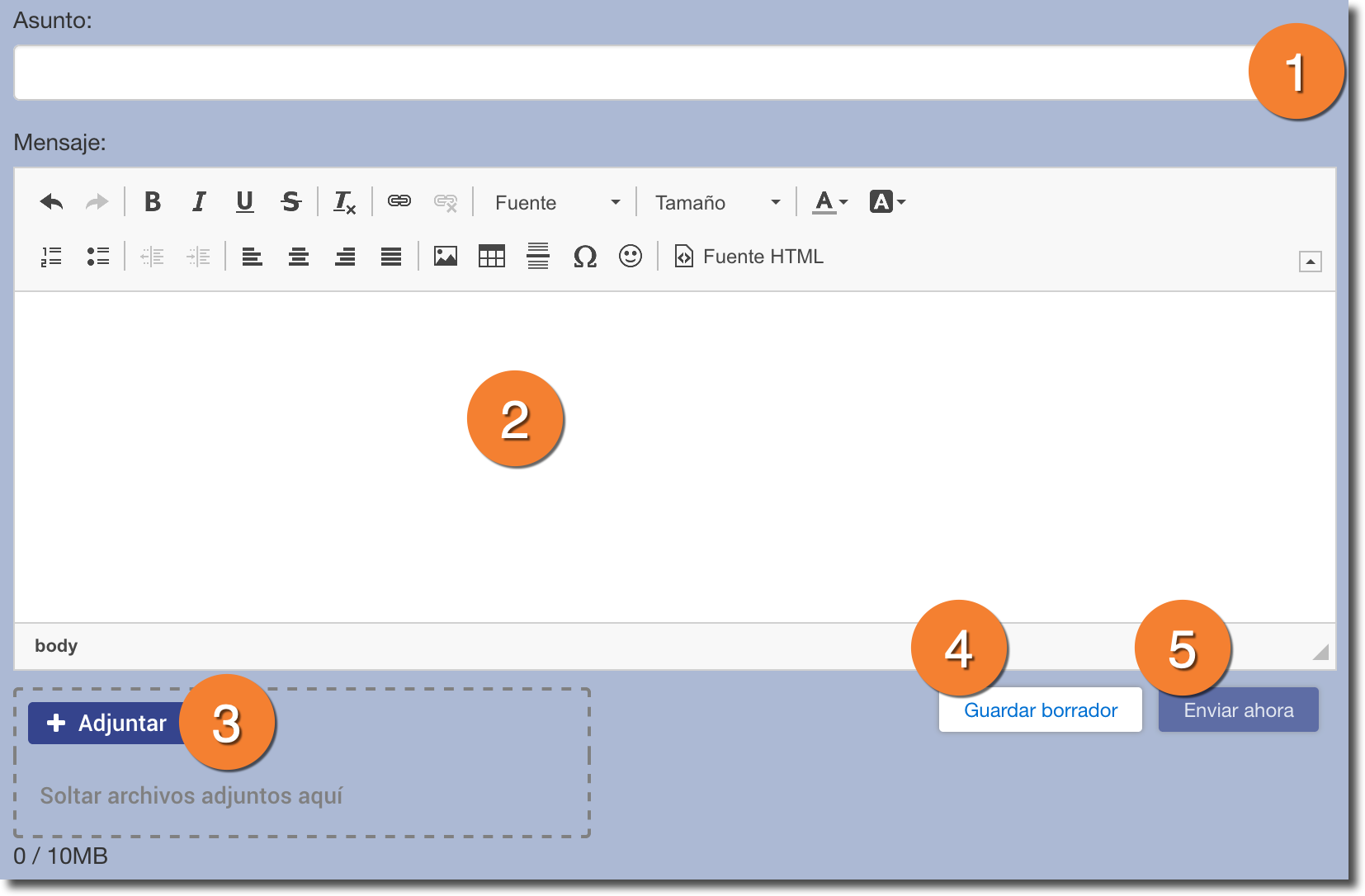Click the undo arrow icon
Screen dimensions: 1365x896
click(x=51, y=202)
